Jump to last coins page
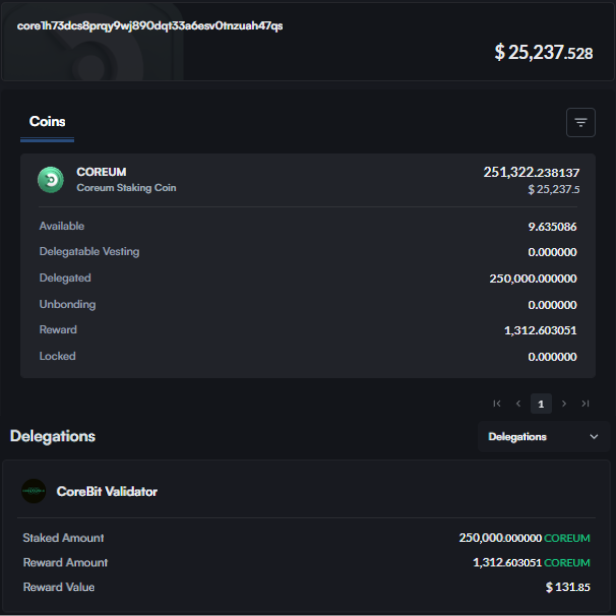This screenshot has height=616, width=616. tap(585, 404)
